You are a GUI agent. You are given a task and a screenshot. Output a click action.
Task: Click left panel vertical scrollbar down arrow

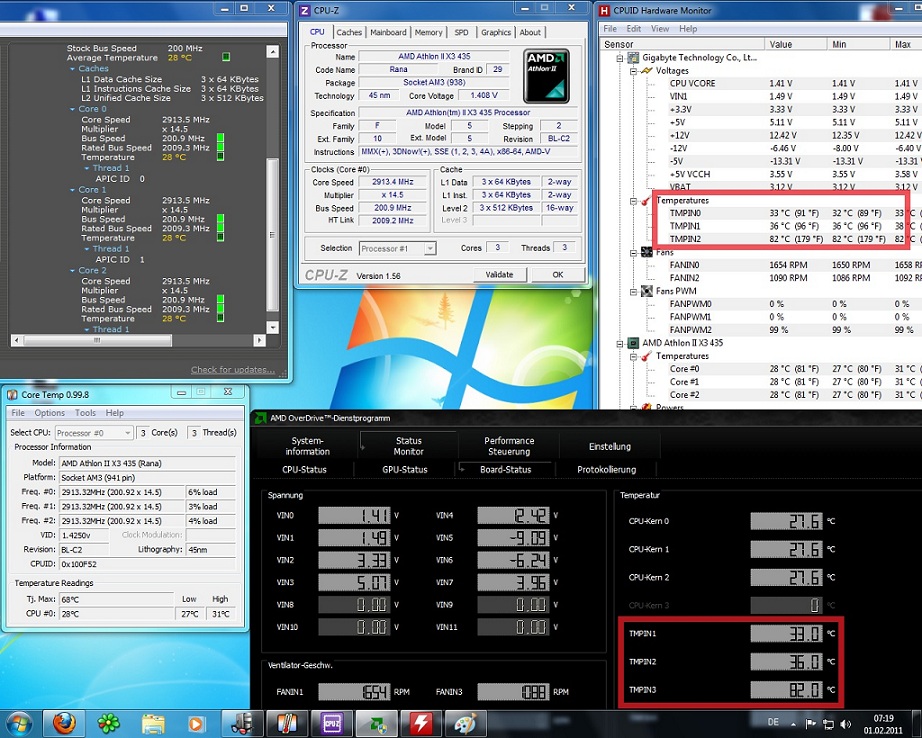(272, 327)
